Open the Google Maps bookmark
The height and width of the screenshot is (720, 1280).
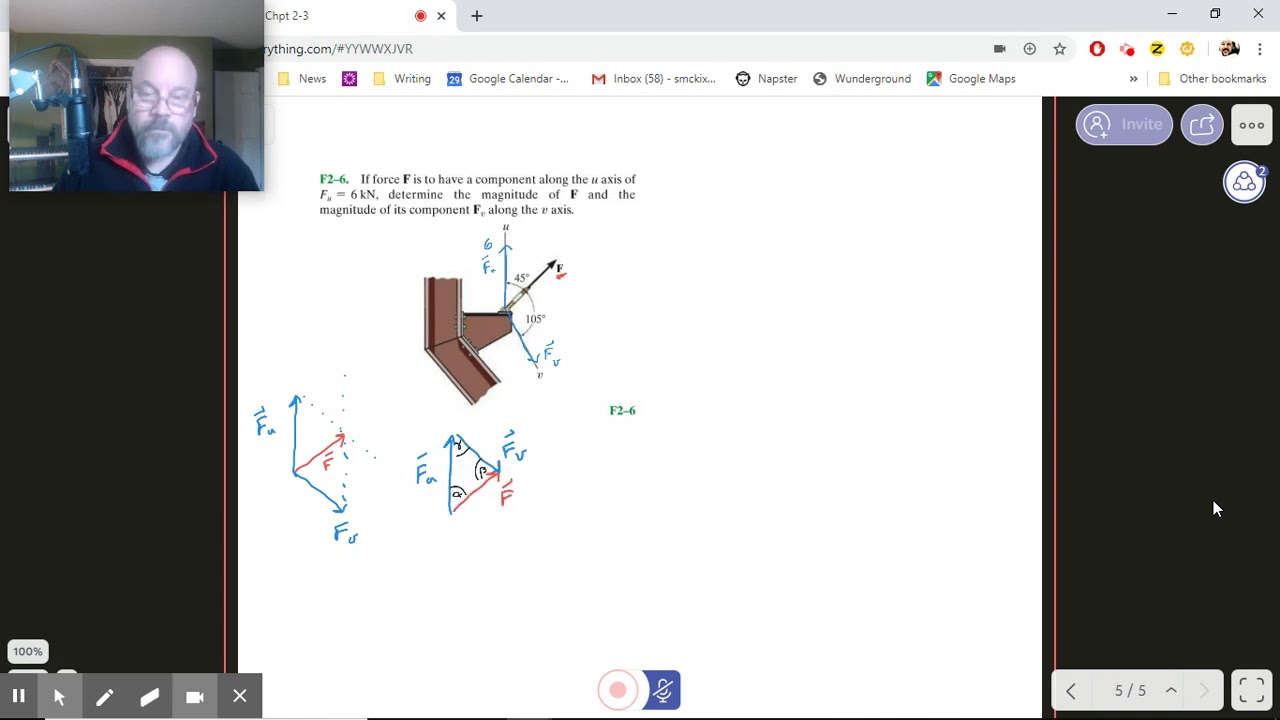click(971, 79)
